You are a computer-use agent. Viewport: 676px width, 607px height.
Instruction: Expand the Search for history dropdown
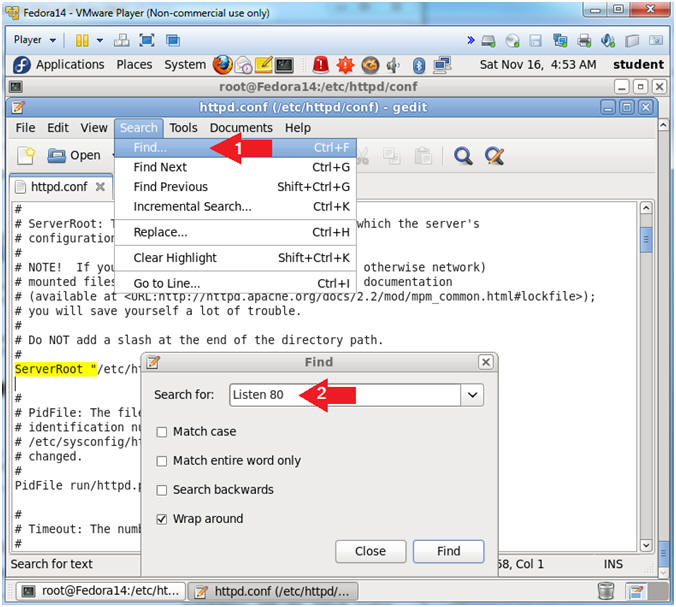pos(472,395)
